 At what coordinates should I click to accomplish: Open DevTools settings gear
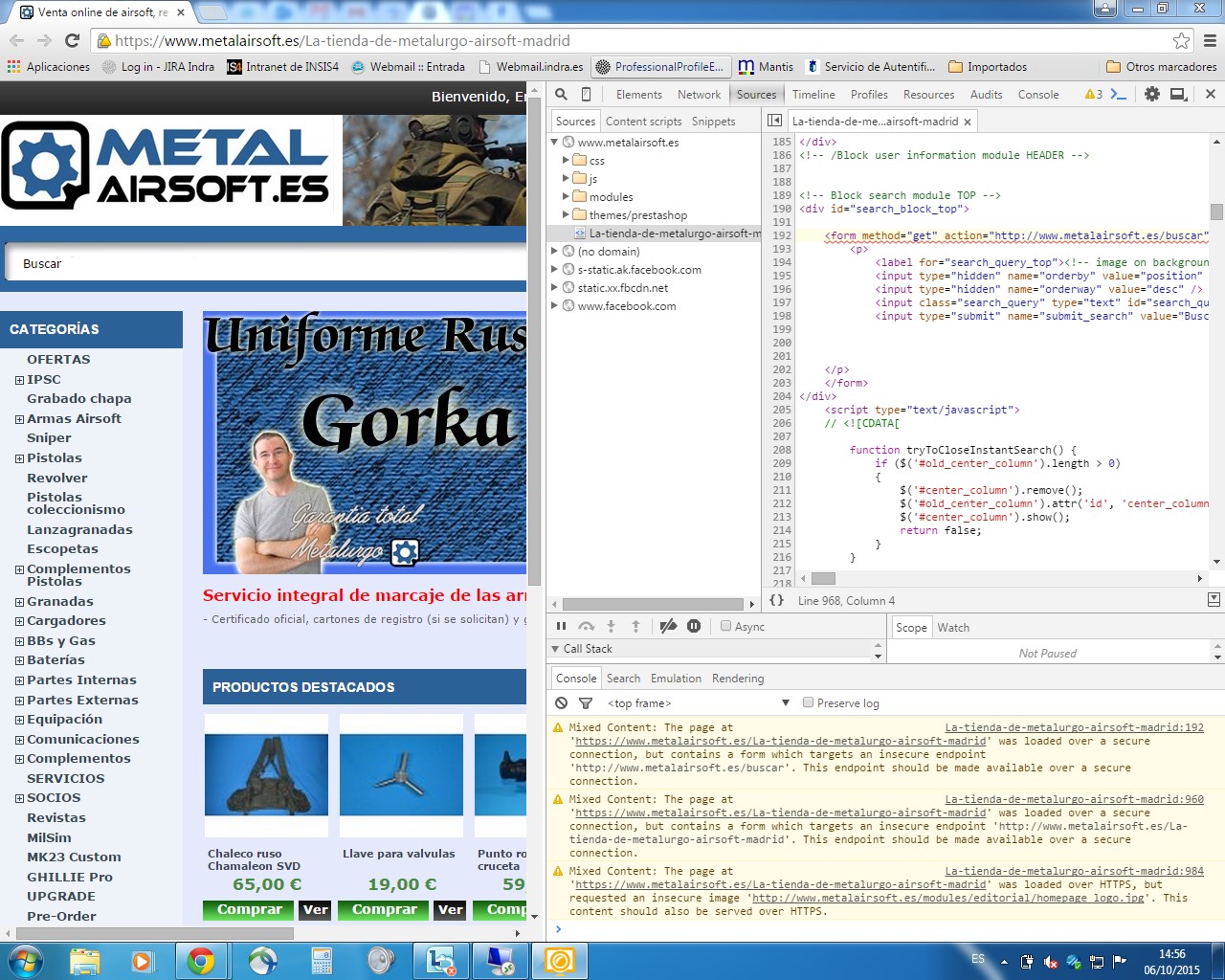1152,94
